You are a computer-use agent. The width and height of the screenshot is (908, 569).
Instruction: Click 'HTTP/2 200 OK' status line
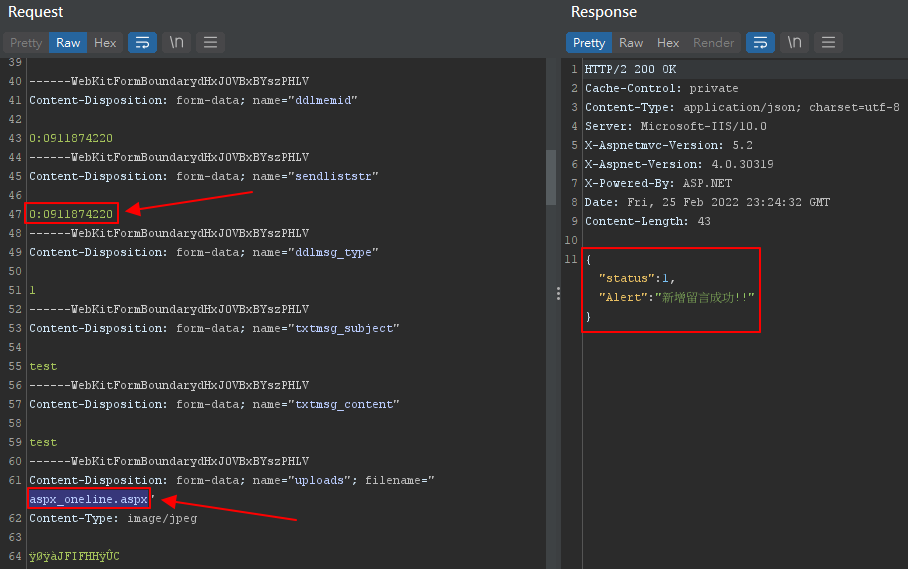(631, 69)
